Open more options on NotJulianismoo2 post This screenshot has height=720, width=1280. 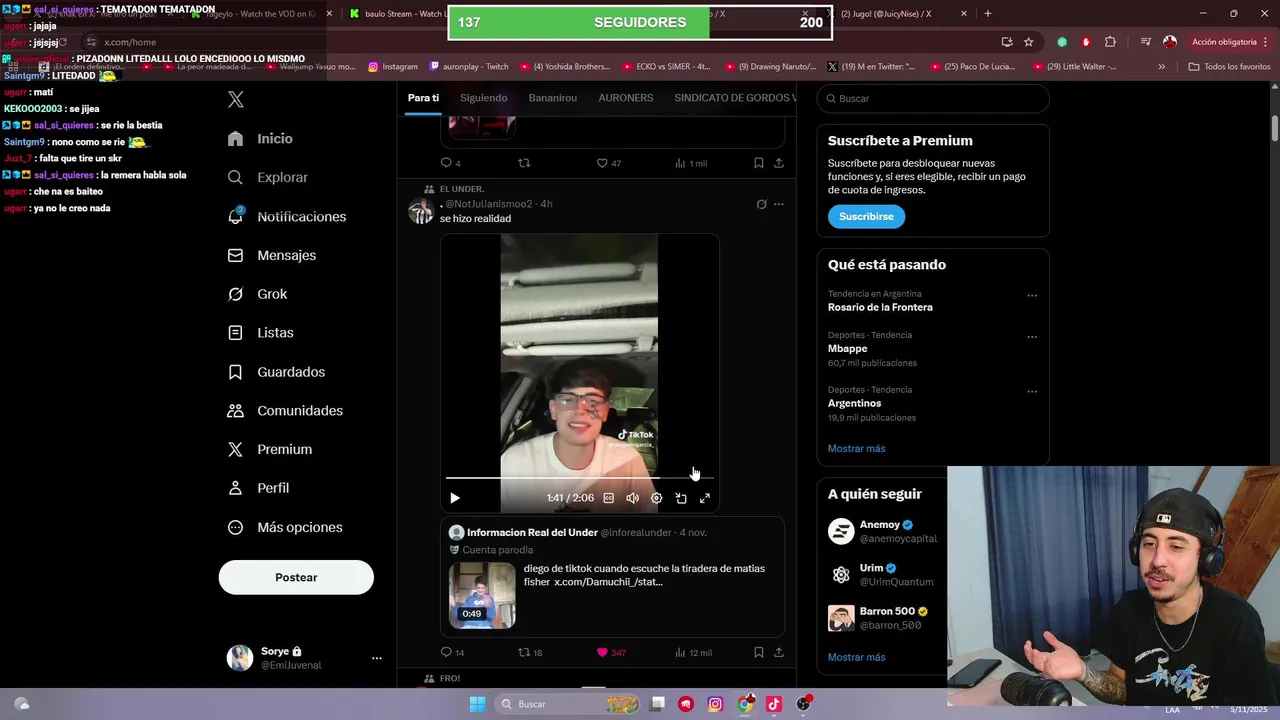point(779,204)
